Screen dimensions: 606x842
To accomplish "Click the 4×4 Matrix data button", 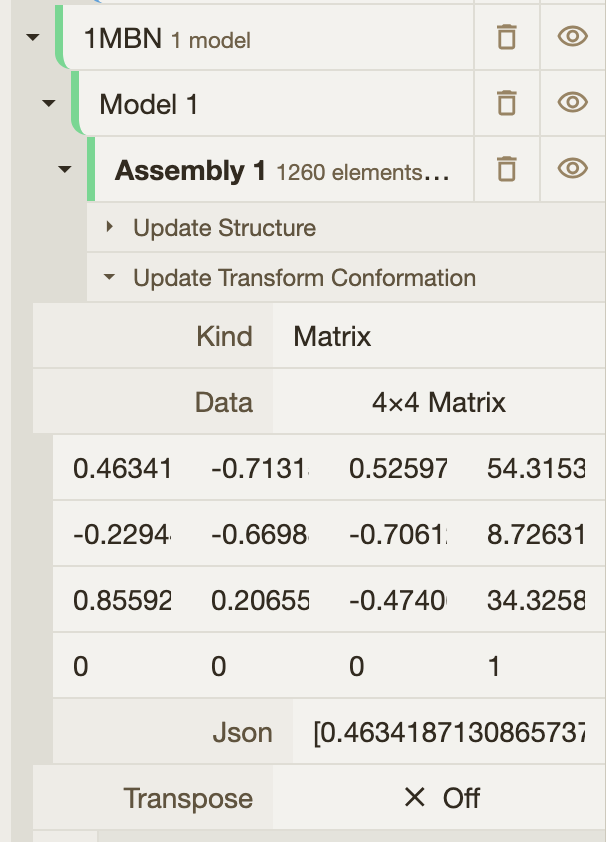I will (438, 402).
